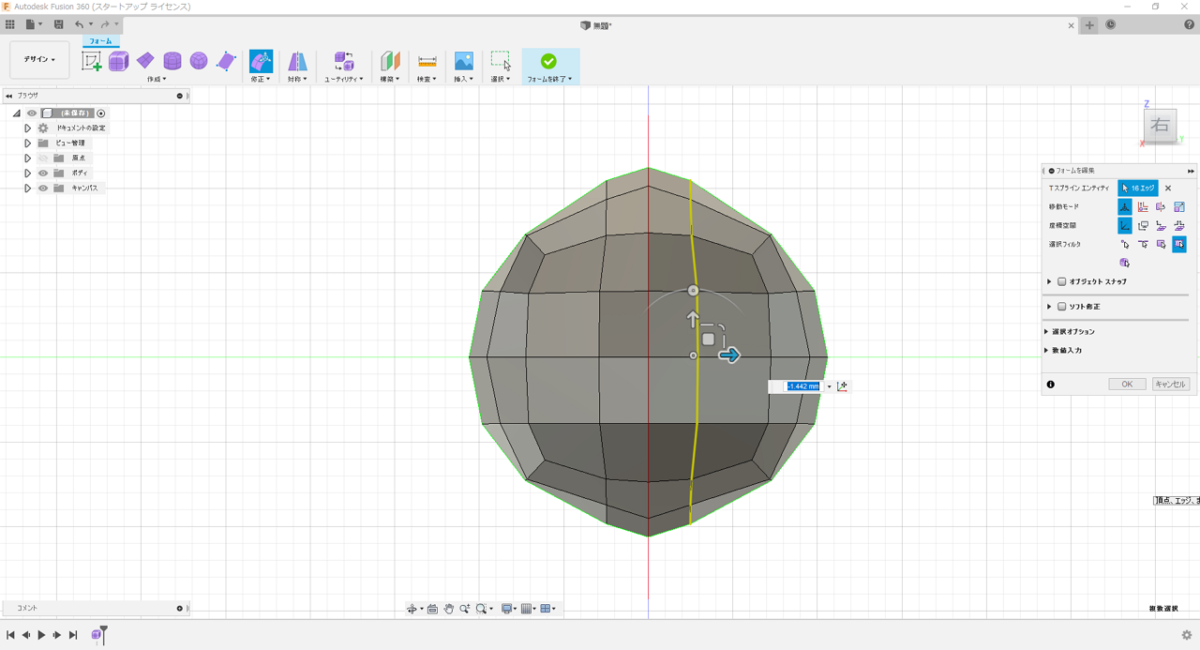Image resolution: width=1200 pixels, height=650 pixels.
Task: Enable the ソフト修正 checkbox
Action: point(1062,307)
